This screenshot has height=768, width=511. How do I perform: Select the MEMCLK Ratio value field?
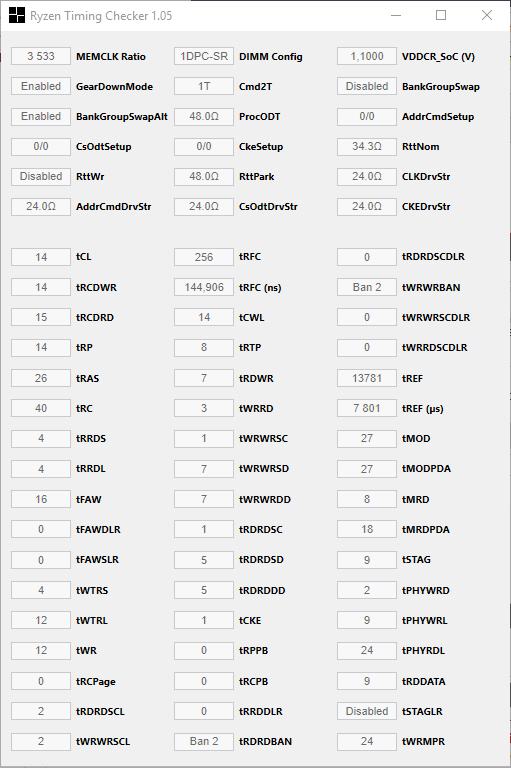point(41,56)
